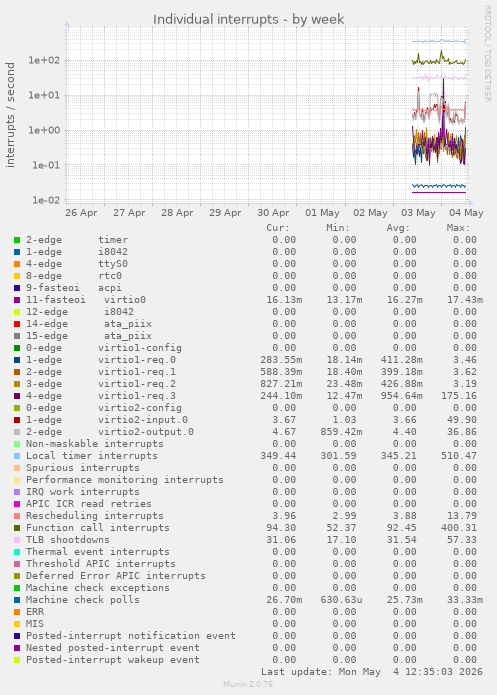Click the timer legend green color swatch
The width and height of the screenshot is (497, 695).
[17, 240]
